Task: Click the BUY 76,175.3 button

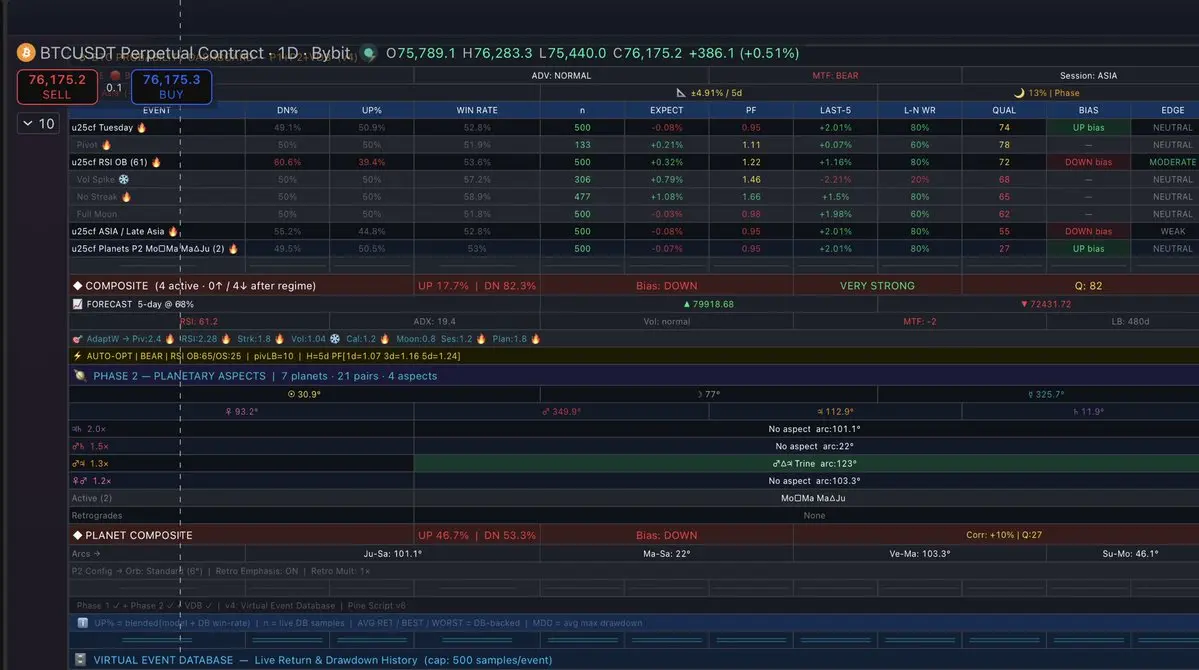Action: (171, 86)
